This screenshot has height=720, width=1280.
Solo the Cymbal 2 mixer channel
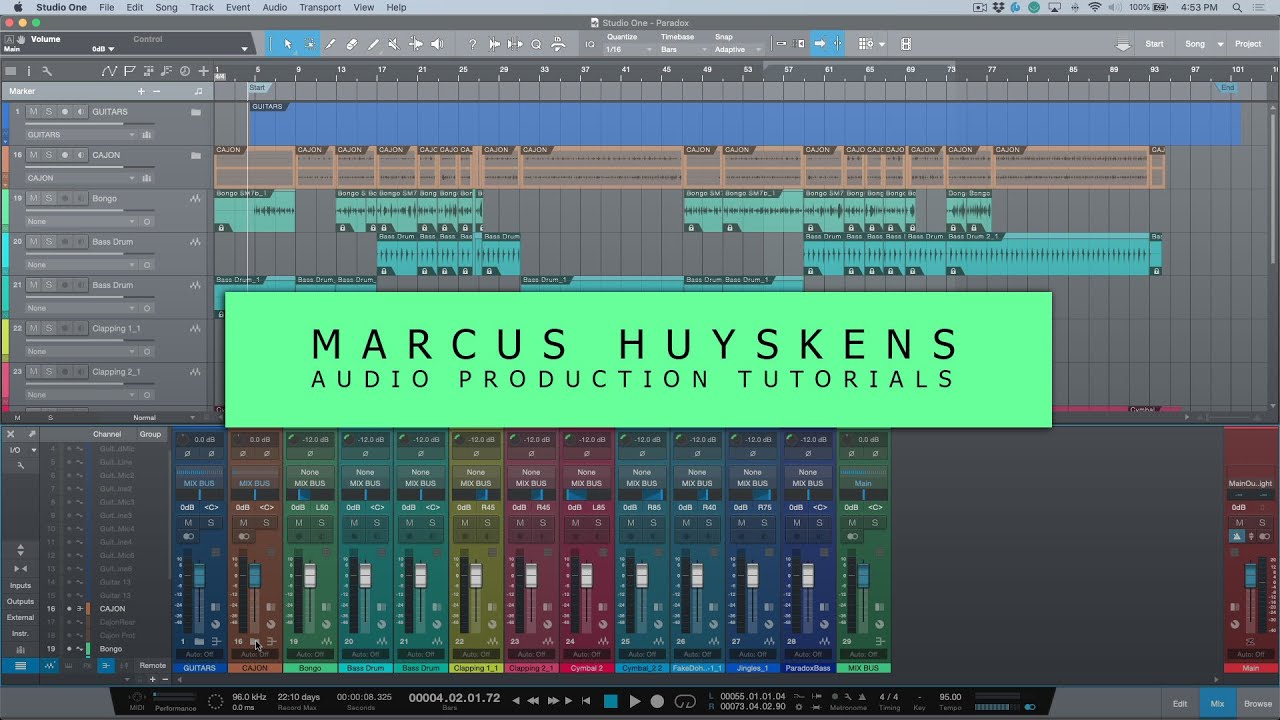(597, 523)
